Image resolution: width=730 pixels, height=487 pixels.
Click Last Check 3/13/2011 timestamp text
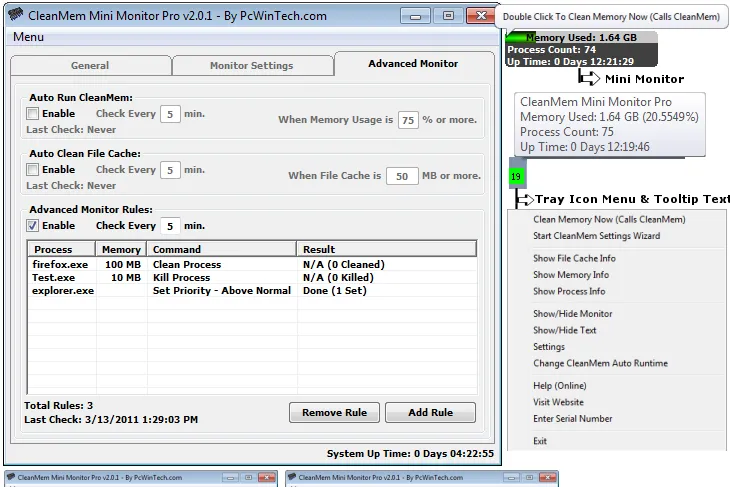coord(111,419)
